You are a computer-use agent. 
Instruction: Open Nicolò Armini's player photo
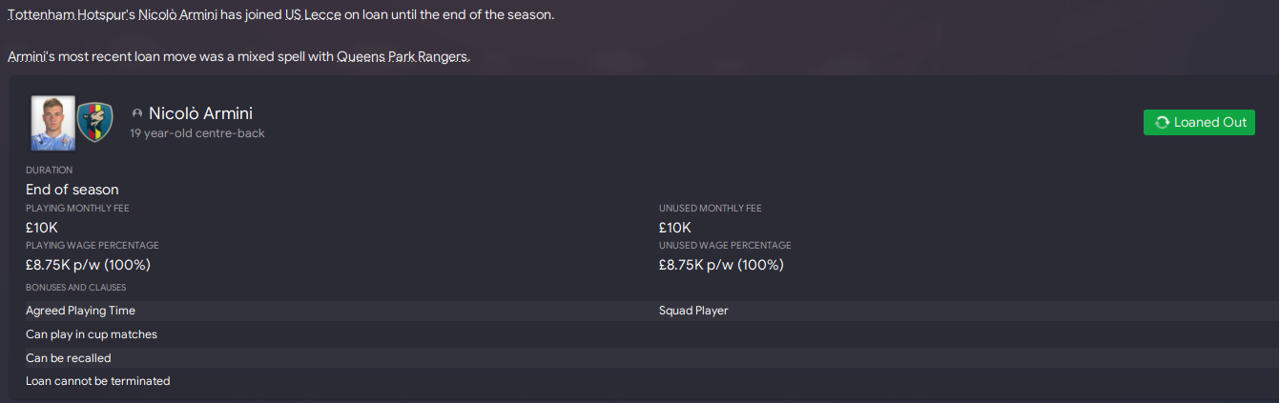[x=53, y=122]
